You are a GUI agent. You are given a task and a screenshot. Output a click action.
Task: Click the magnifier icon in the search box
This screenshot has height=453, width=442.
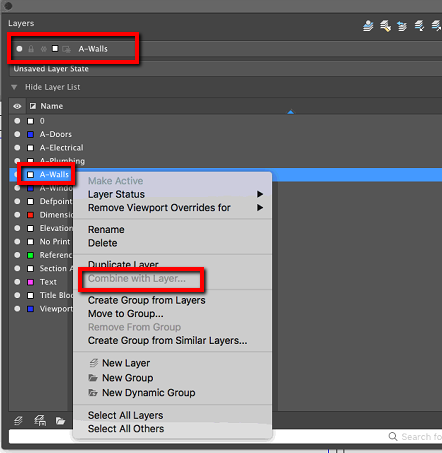393,436
